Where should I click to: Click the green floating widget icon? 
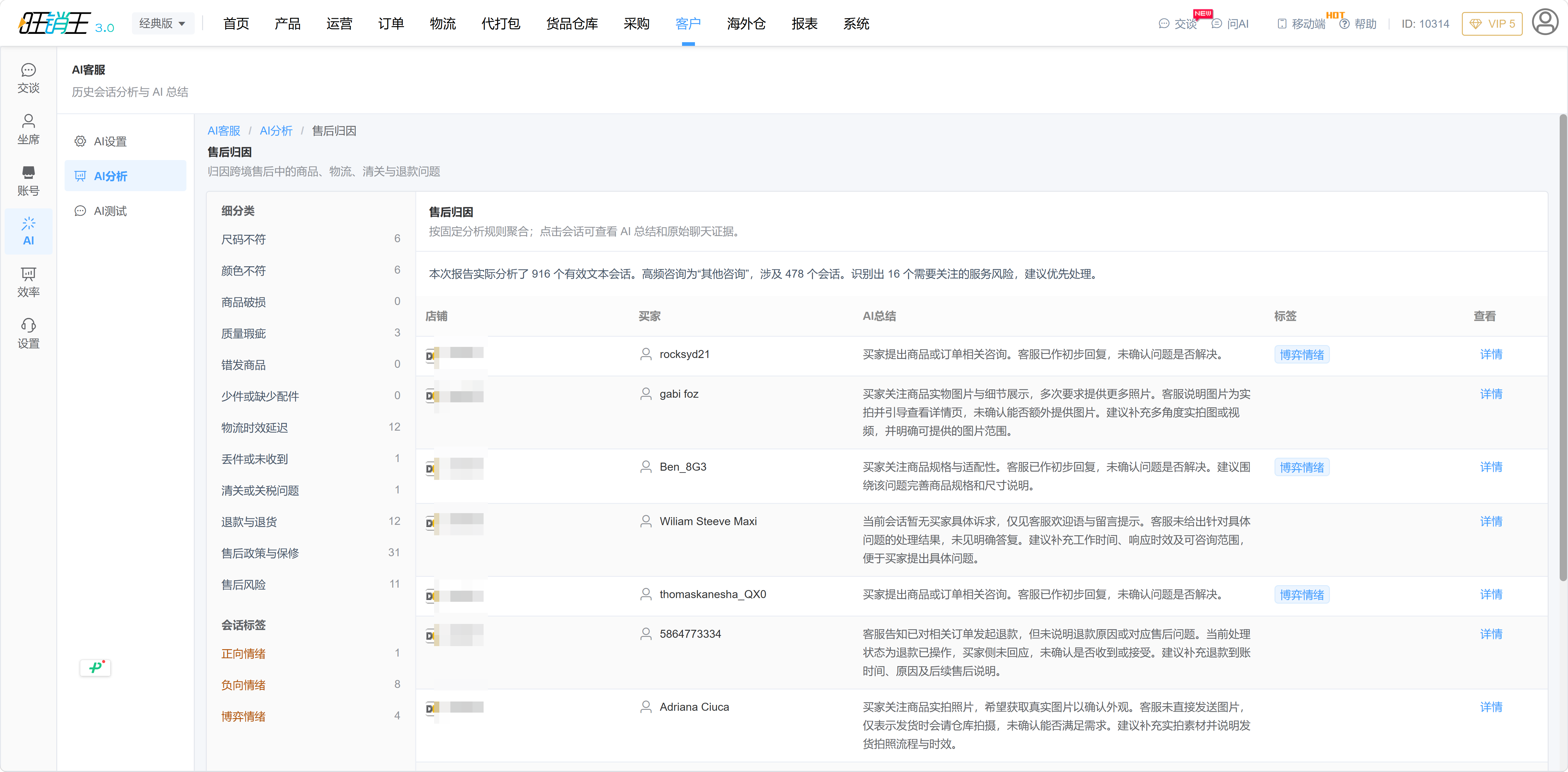click(96, 667)
